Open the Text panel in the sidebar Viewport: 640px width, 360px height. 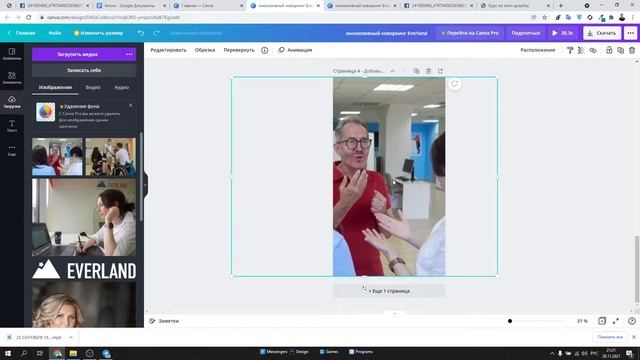12,126
